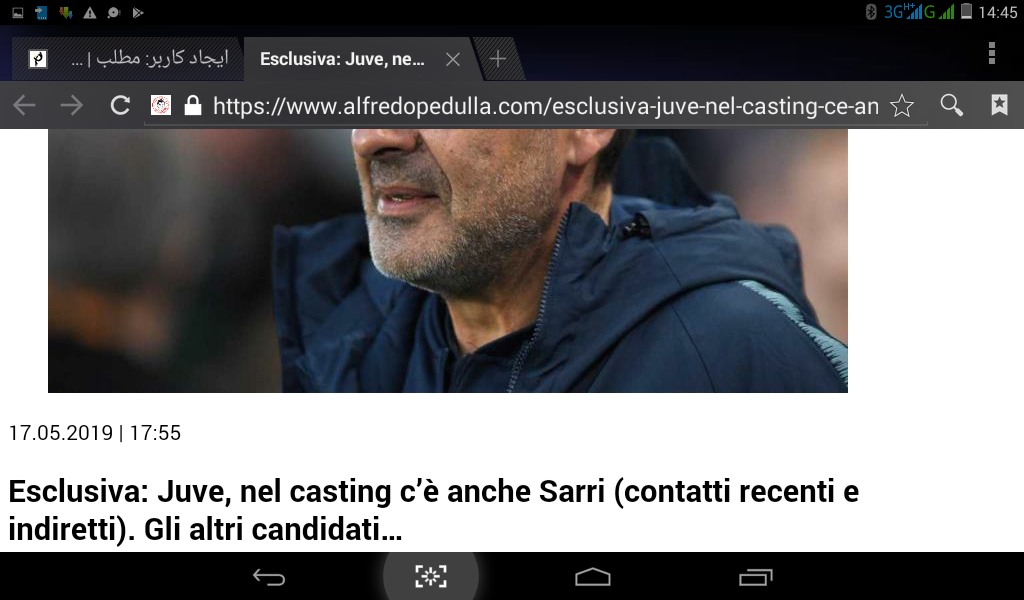The width and height of the screenshot is (1024, 600).
Task: Open Android recent apps button
Action: click(x=756, y=577)
